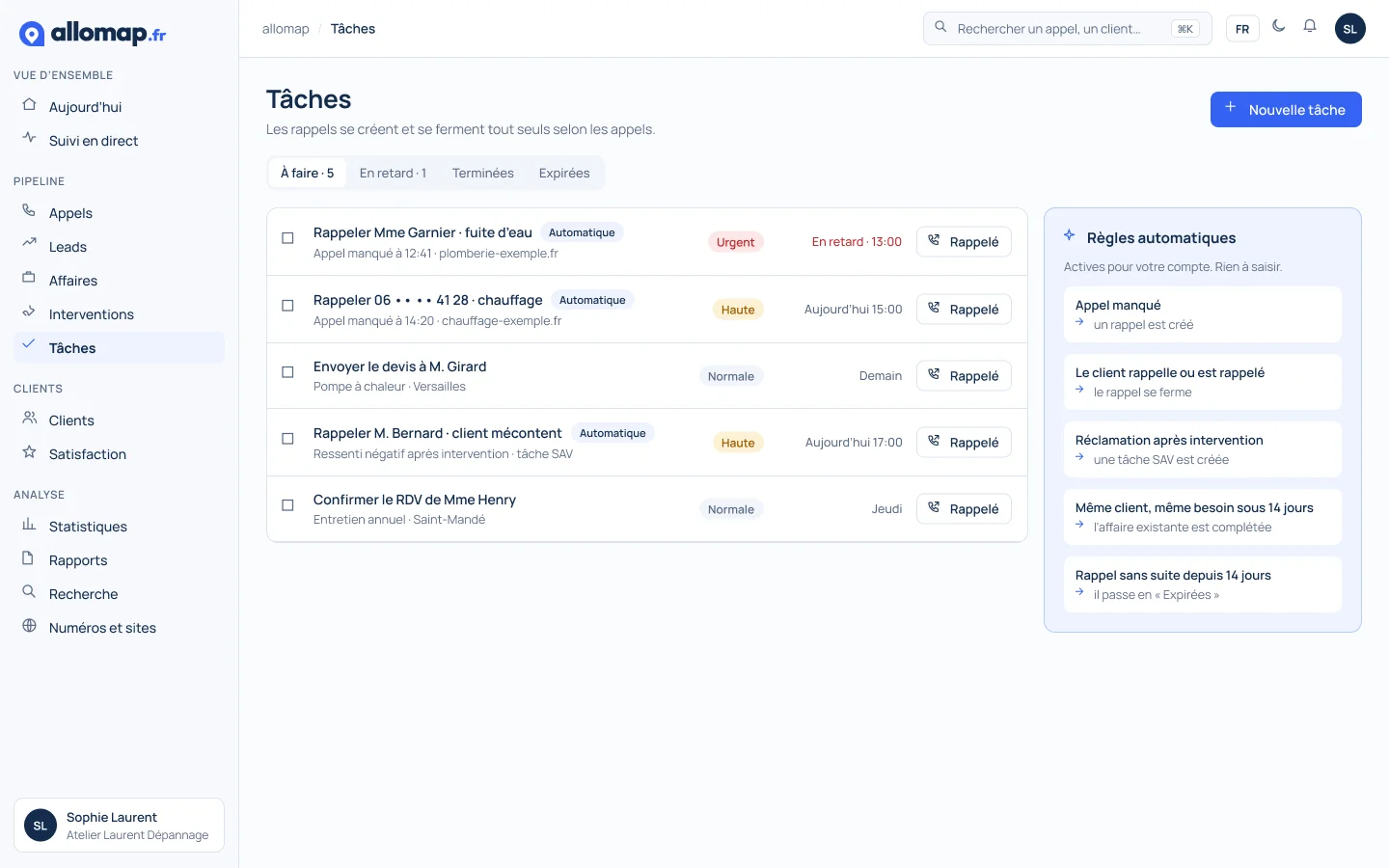Viewport: 1389px width, 868px height.
Task: Open the SL avatar in top bar
Action: tap(1350, 29)
